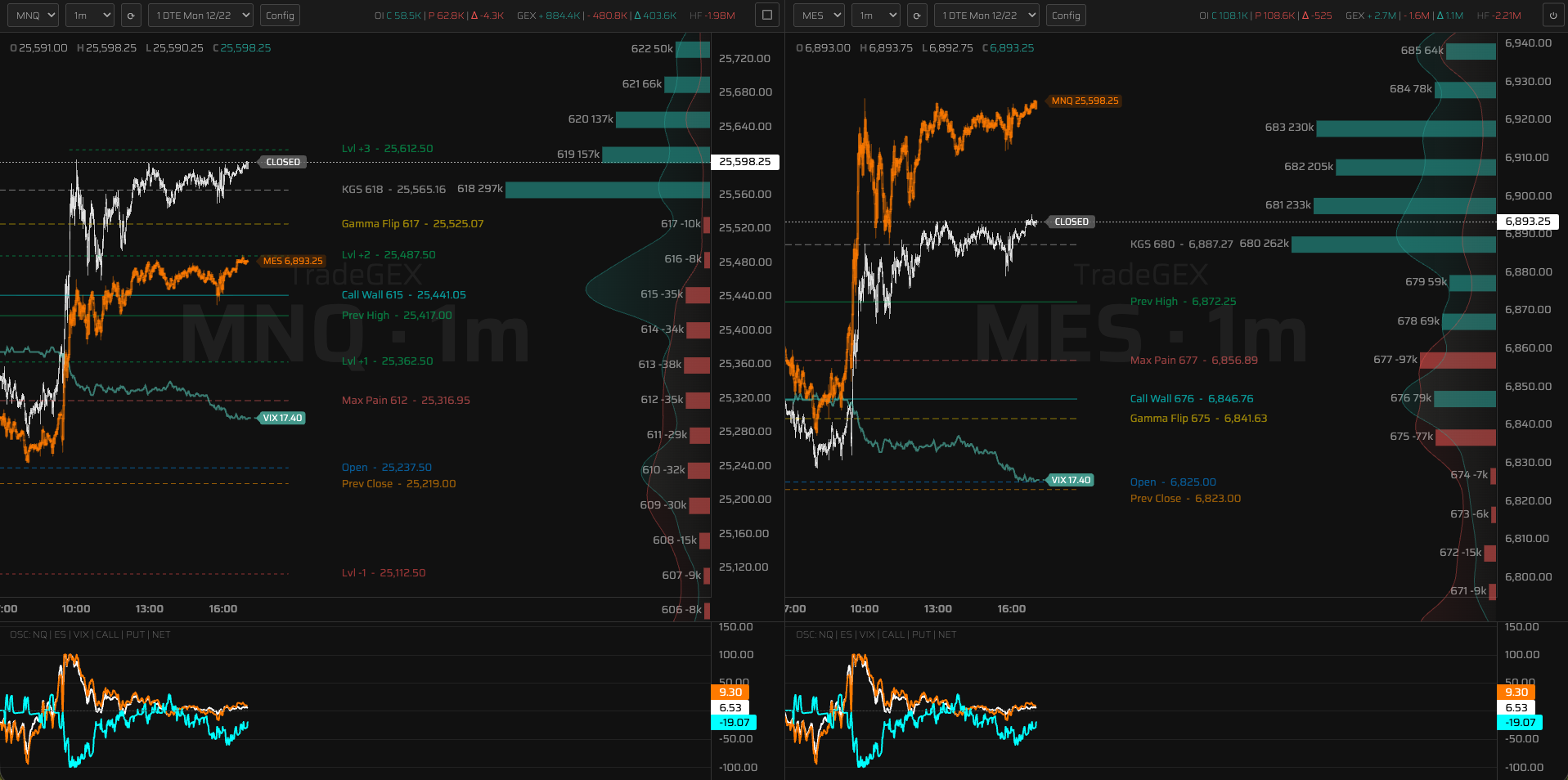The image size is (1568, 780).
Task: Click the power icon on the MES panel
Action: pyautogui.click(x=1553, y=15)
